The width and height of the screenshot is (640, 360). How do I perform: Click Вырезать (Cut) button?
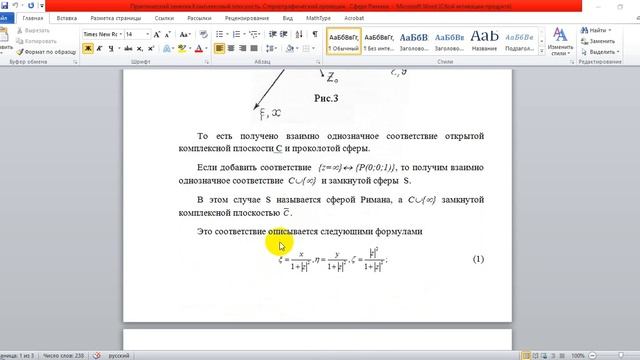point(33,31)
